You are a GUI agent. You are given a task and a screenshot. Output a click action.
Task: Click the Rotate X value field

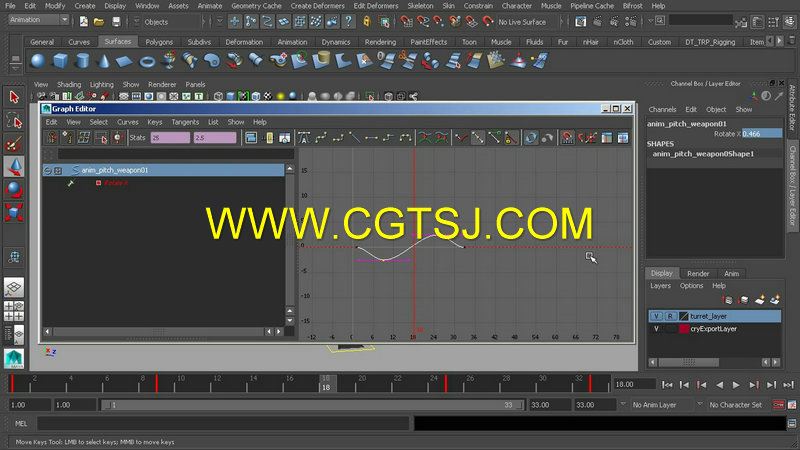click(x=762, y=134)
